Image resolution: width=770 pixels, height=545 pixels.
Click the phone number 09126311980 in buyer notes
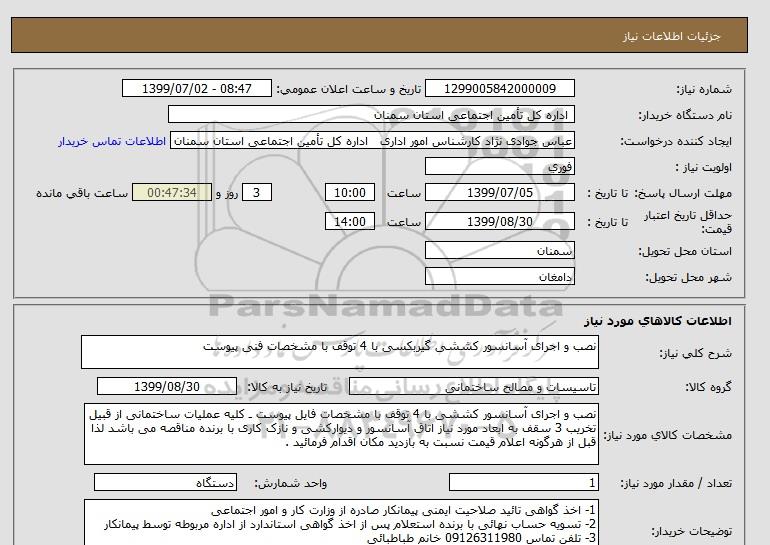point(483,538)
